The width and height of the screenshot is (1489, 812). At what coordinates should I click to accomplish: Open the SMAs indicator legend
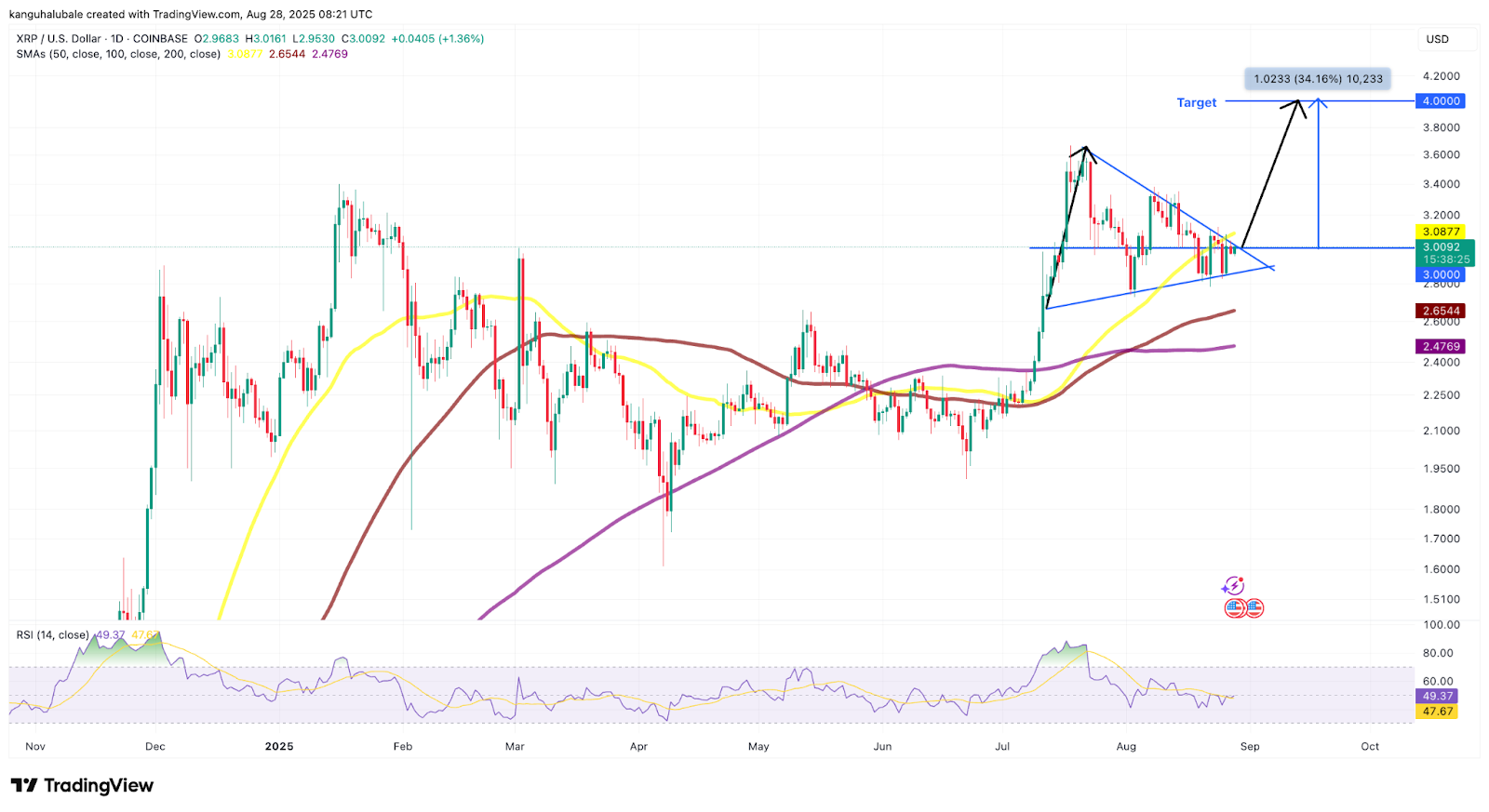[118, 54]
